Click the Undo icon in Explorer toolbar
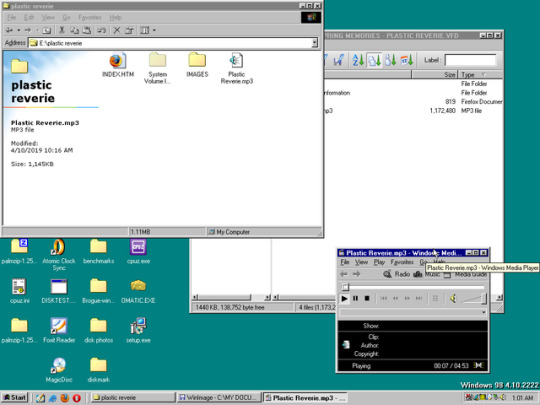 point(101,30)
